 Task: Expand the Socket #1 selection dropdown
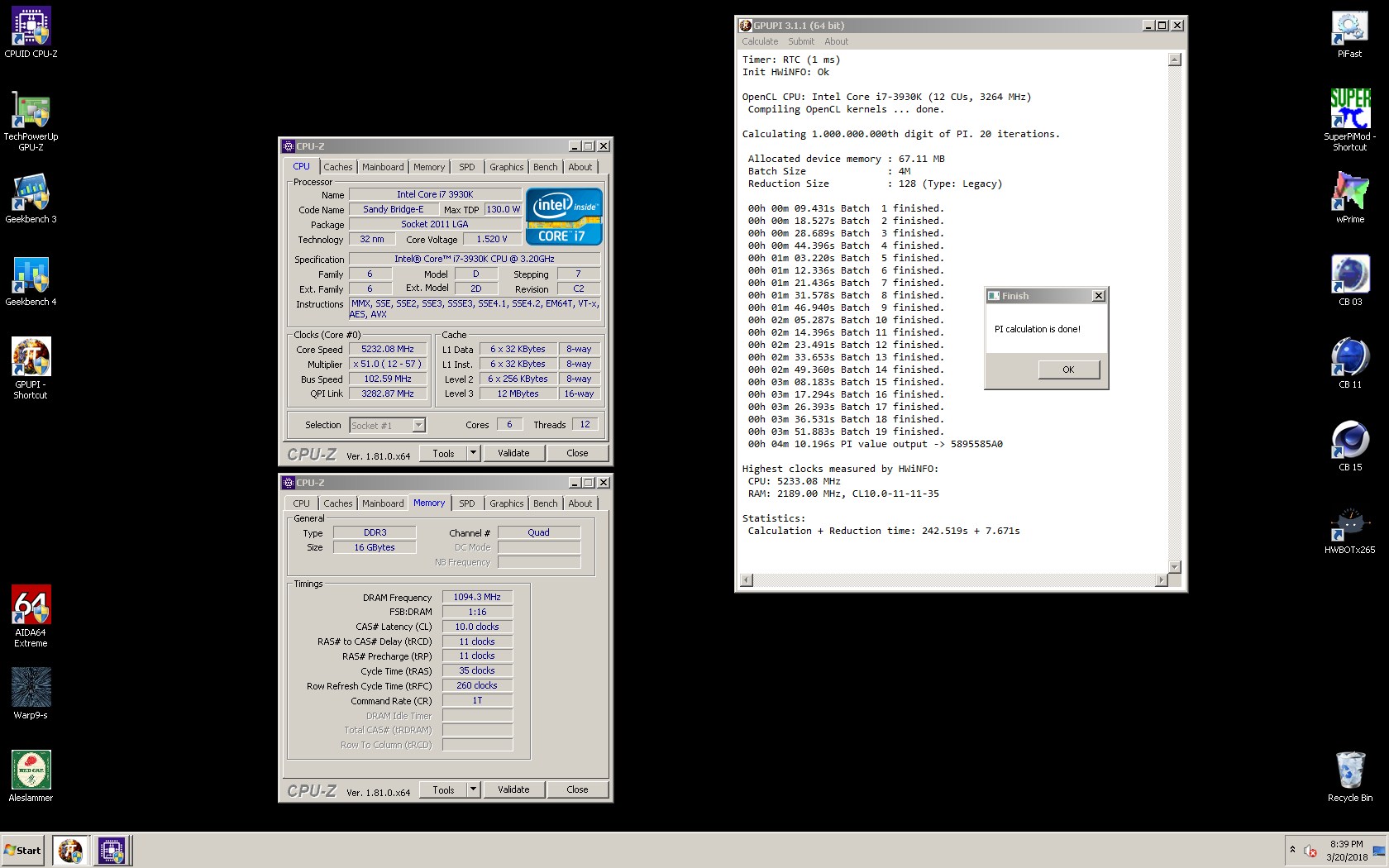coord(418,425)
